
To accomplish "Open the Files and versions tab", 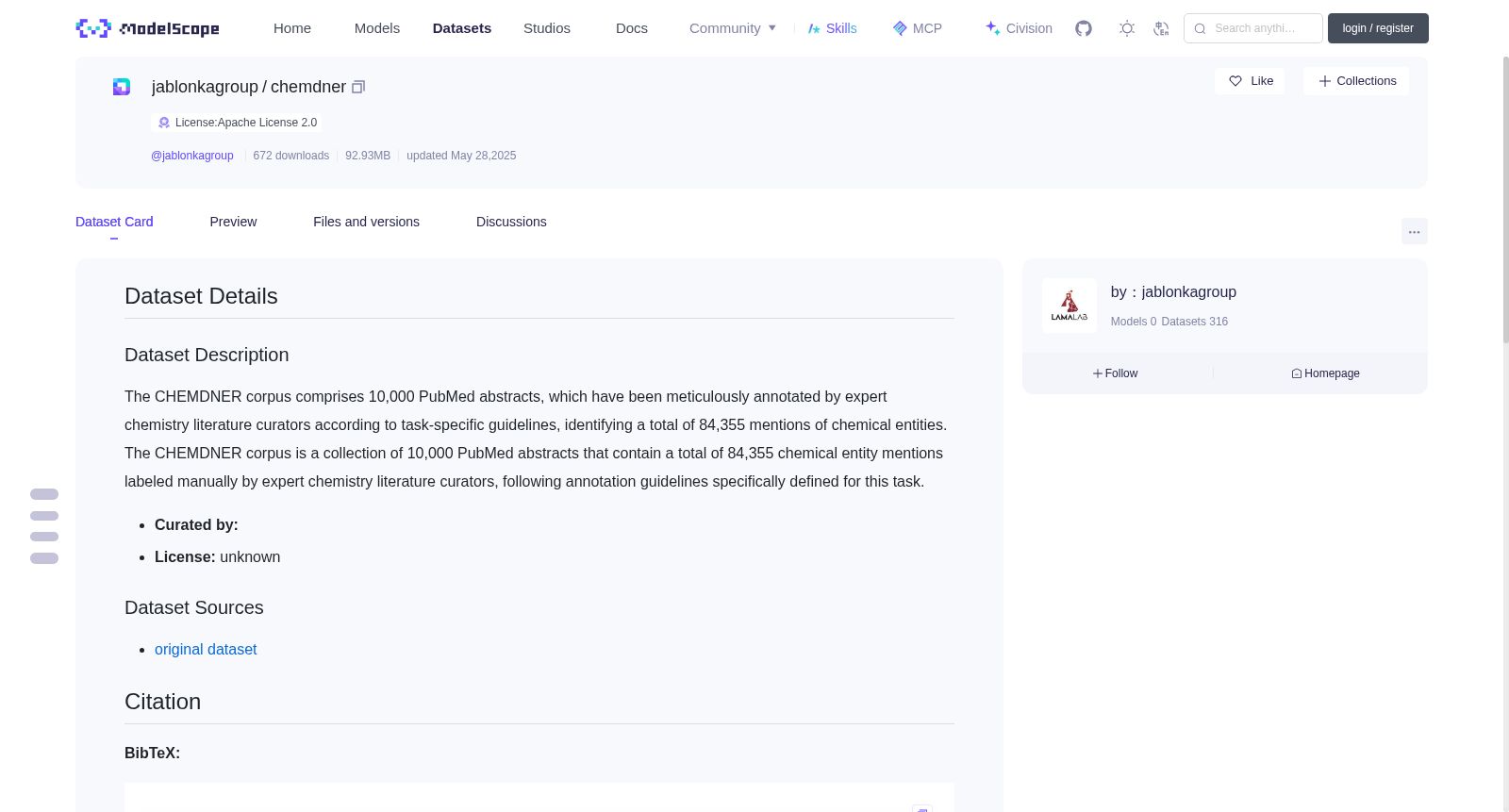I will click(x=366, y=222).
